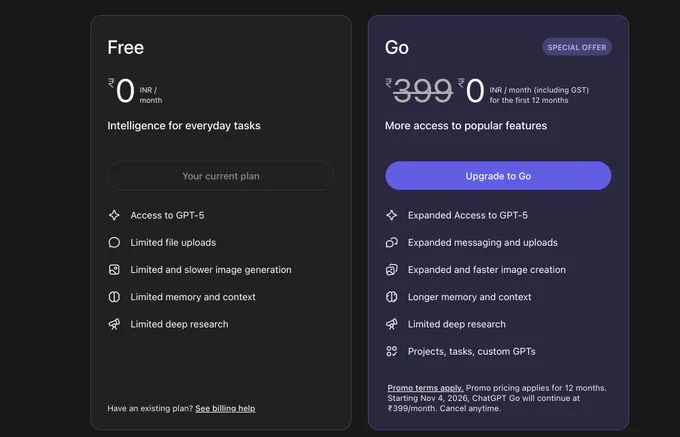Click the chat icon for Expanded messaging and uploads
680x437 pixels.
point(392,242)
